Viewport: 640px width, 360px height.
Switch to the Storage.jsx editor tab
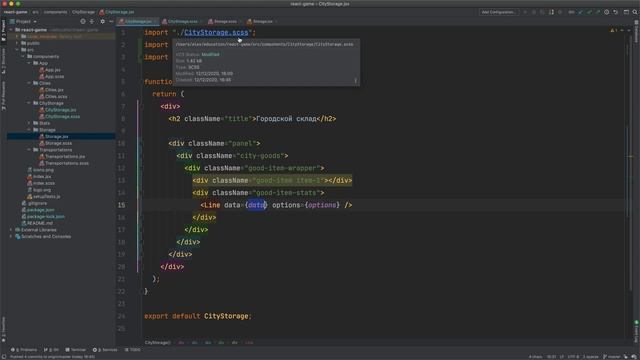click(262, 21)
